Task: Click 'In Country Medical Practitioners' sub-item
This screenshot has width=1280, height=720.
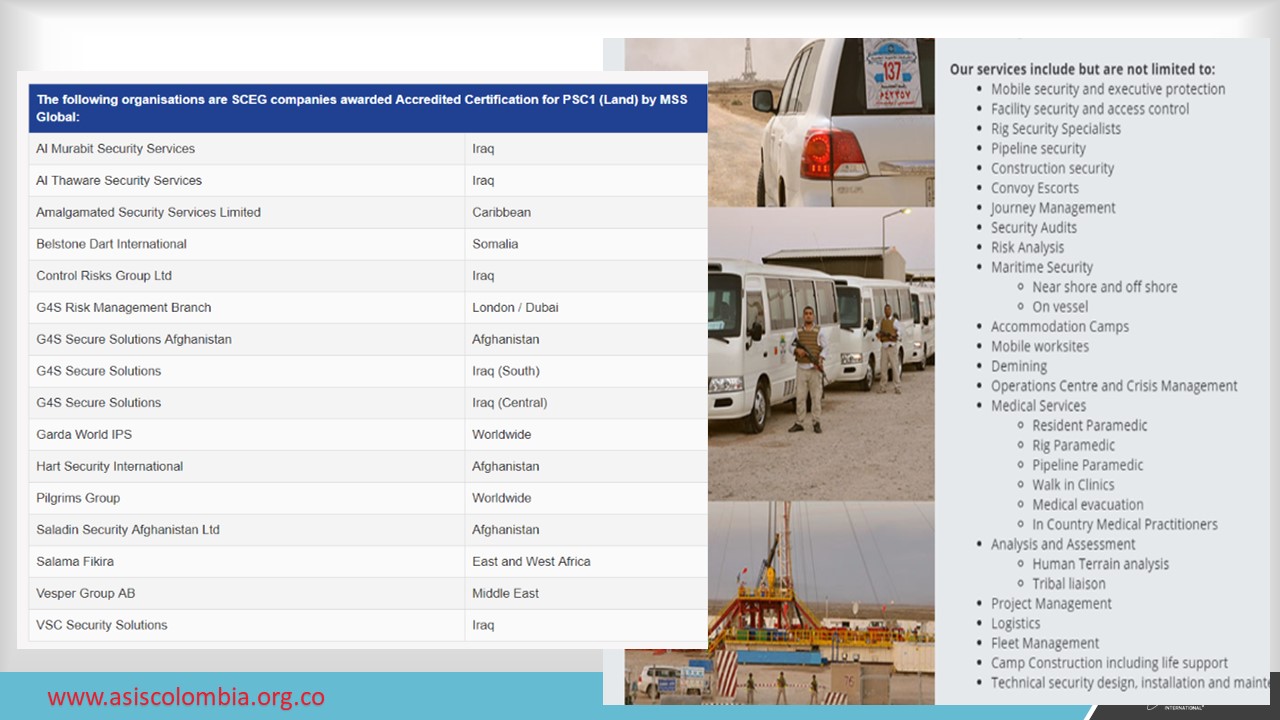Action: click(1125, 525)
